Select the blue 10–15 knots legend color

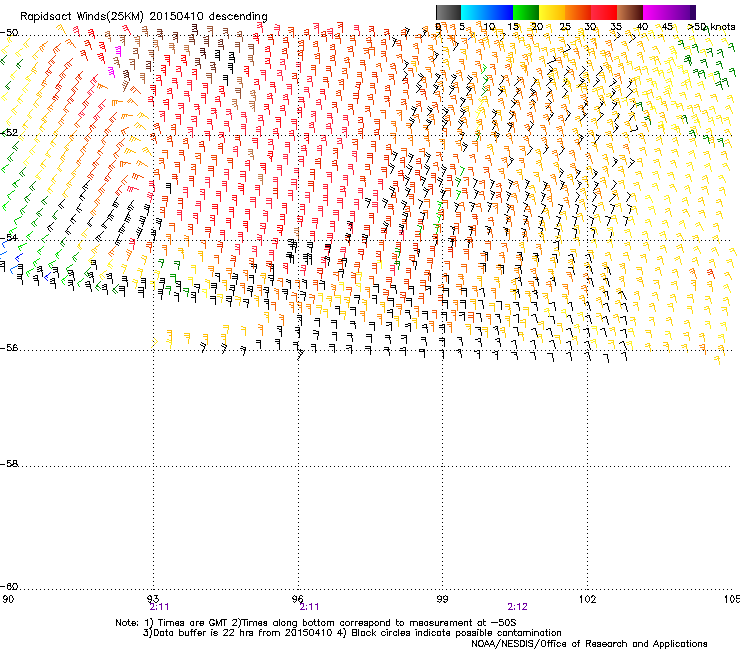pyautogui.click(x=500, y=12)
